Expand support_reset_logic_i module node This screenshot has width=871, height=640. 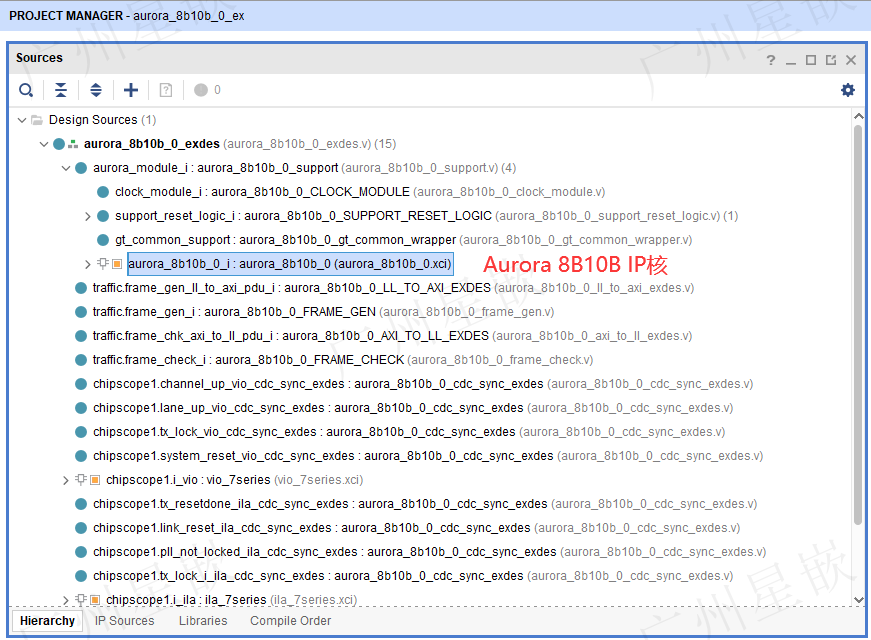[87, 216]
